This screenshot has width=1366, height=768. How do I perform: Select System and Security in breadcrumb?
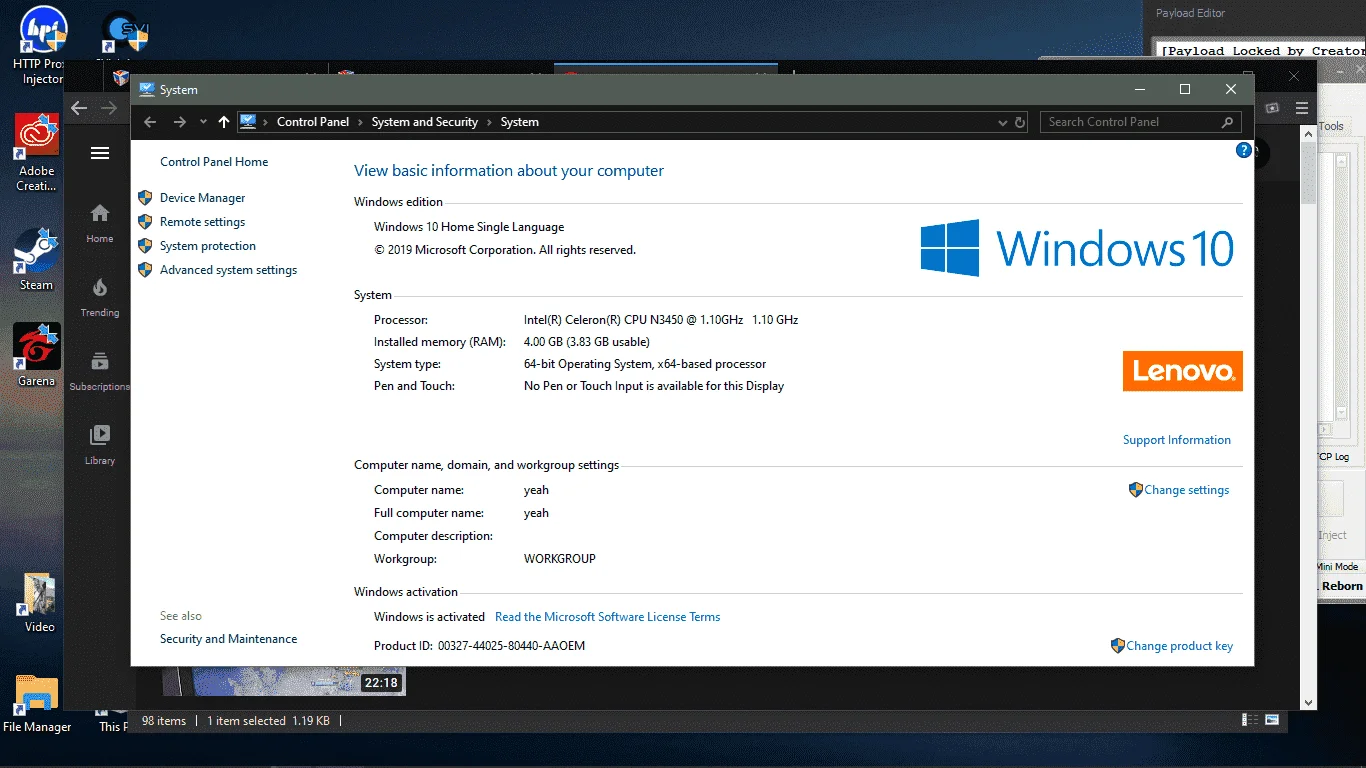[x=425, y=122]
